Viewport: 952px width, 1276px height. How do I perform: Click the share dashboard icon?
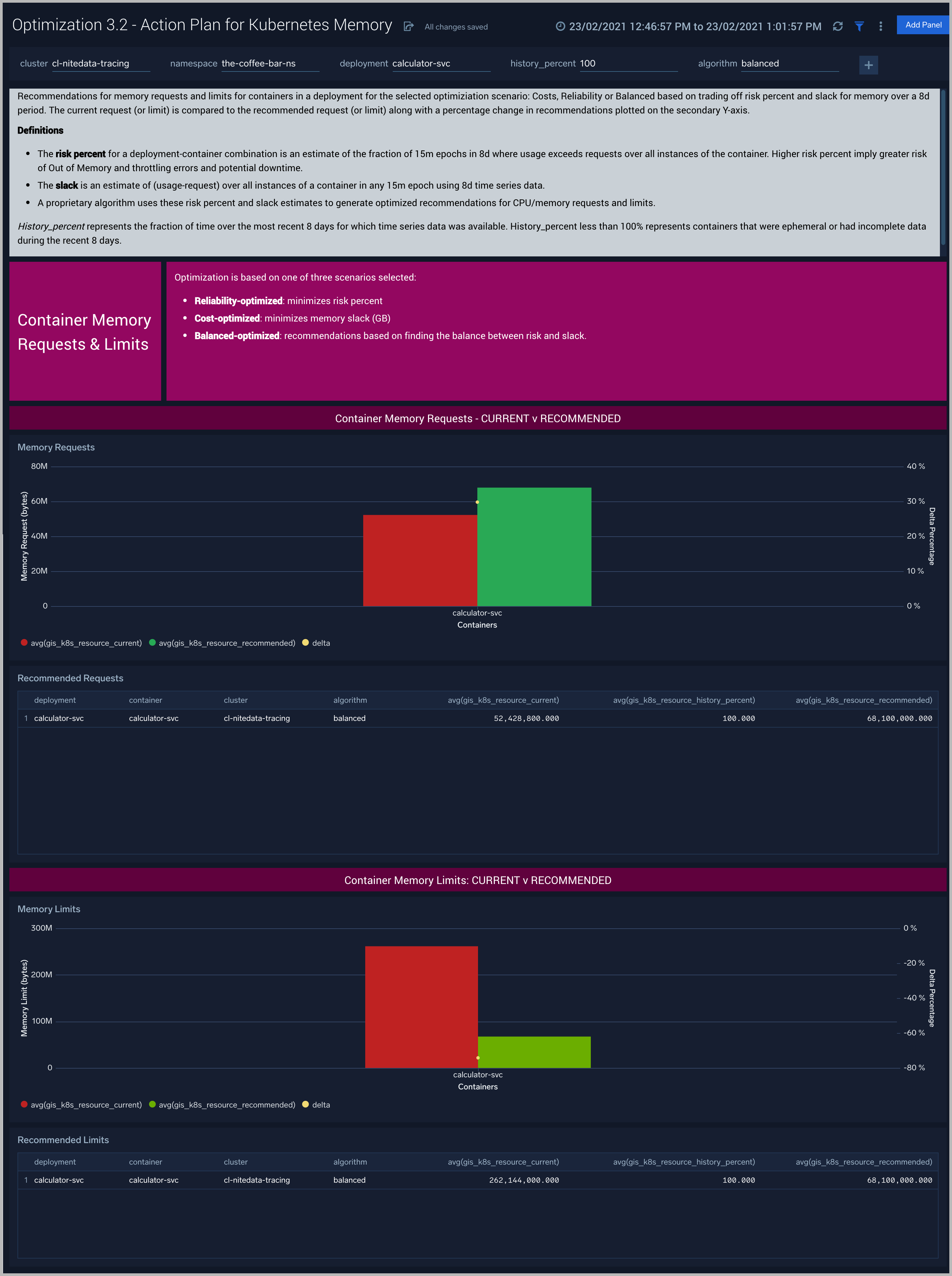coord(409,27)
